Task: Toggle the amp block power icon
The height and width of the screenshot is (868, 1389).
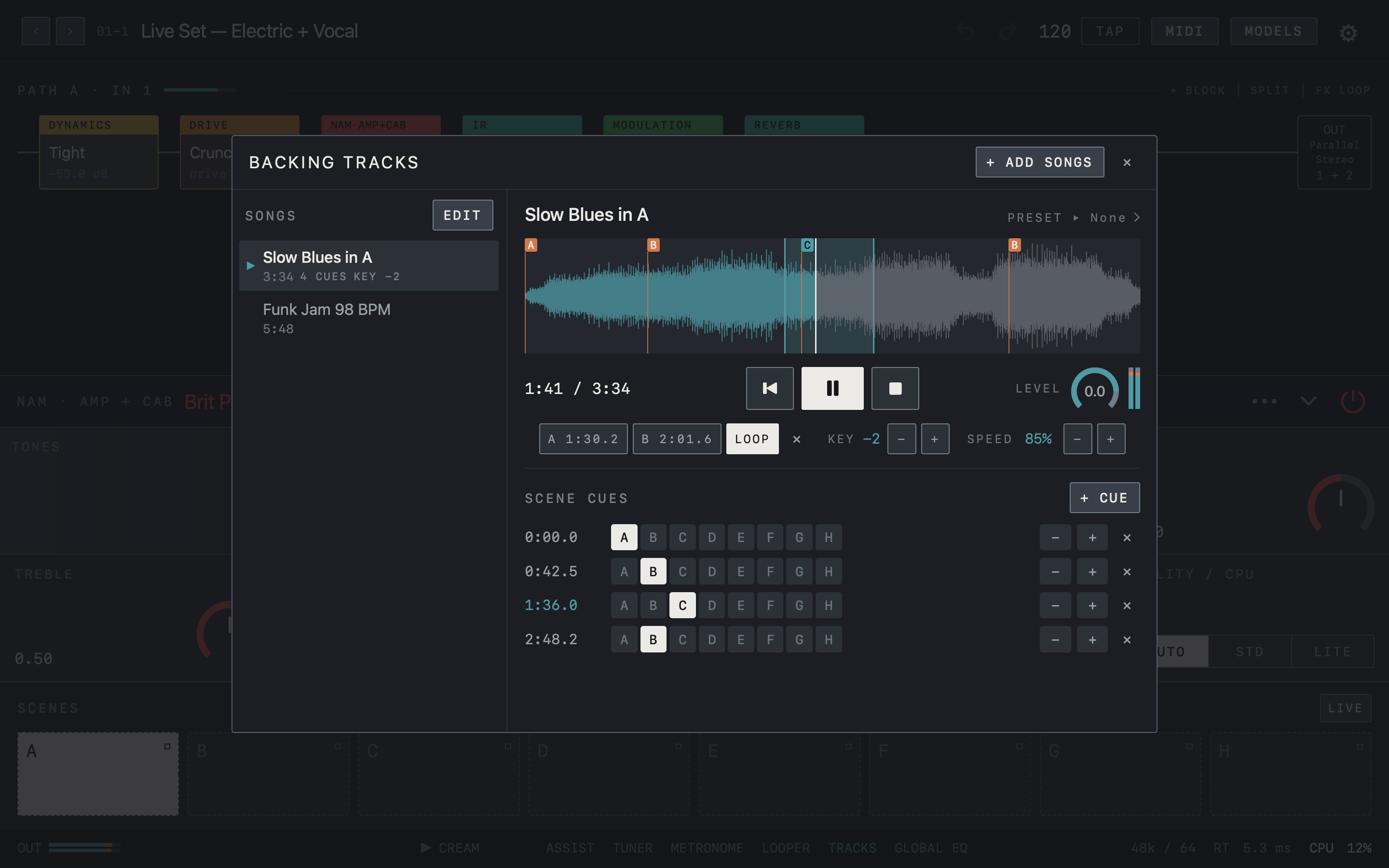Action: (1353, 401)
